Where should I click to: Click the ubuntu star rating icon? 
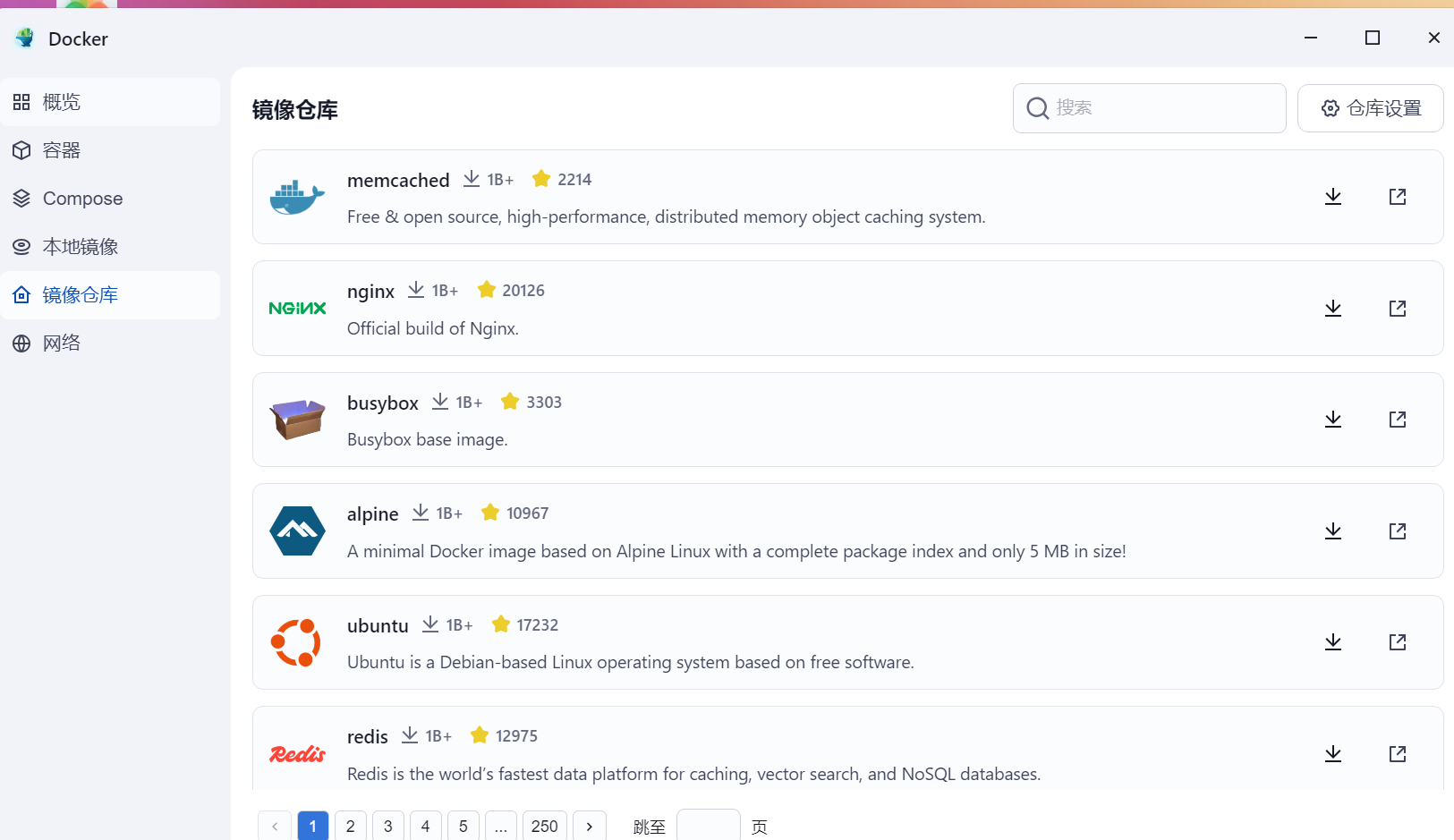[500, 624]
